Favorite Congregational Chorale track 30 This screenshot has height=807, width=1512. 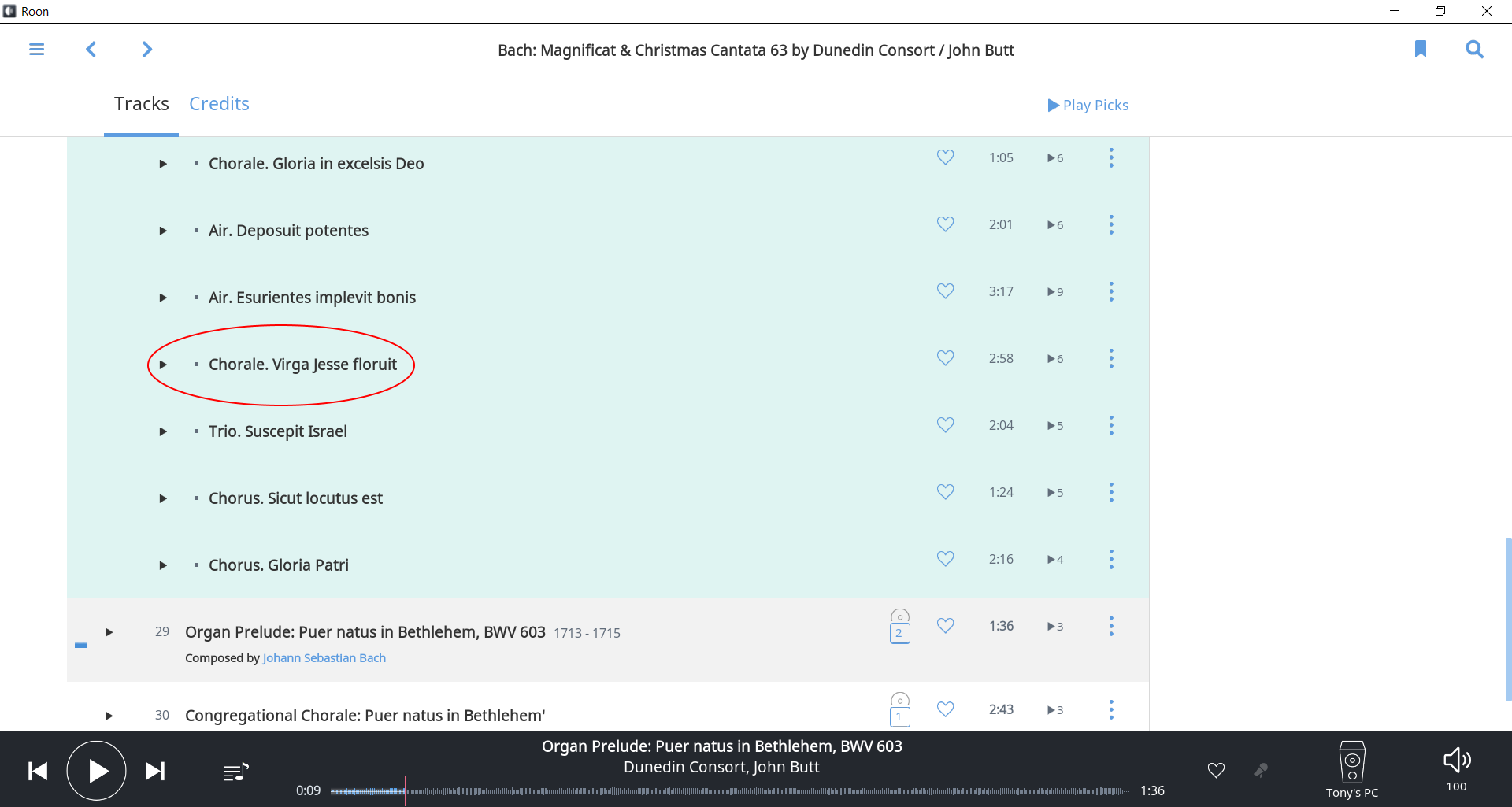pos(946,709)
